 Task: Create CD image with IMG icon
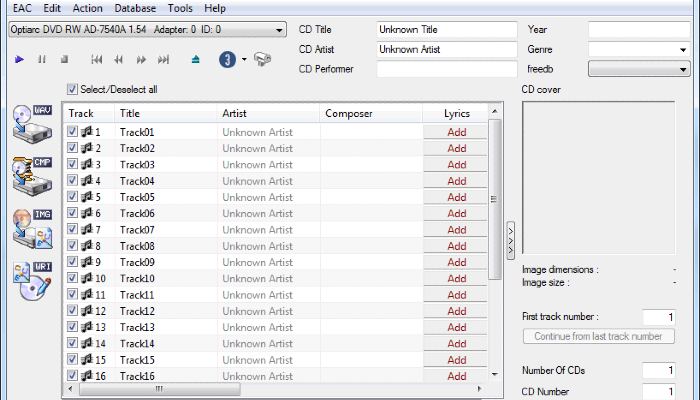pos(33,229)
